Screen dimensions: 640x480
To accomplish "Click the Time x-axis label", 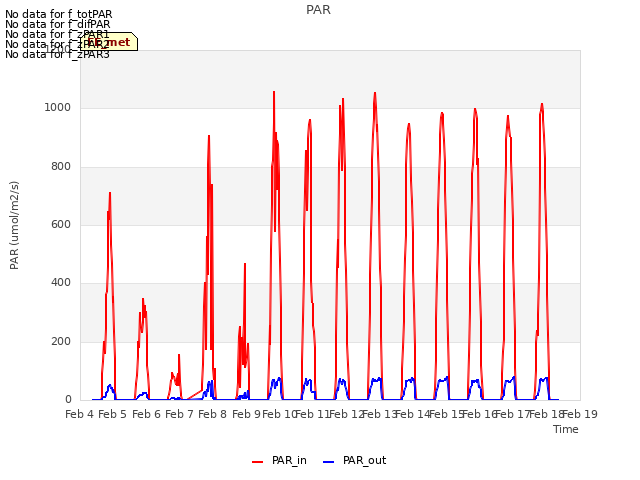I will (566, 429).
